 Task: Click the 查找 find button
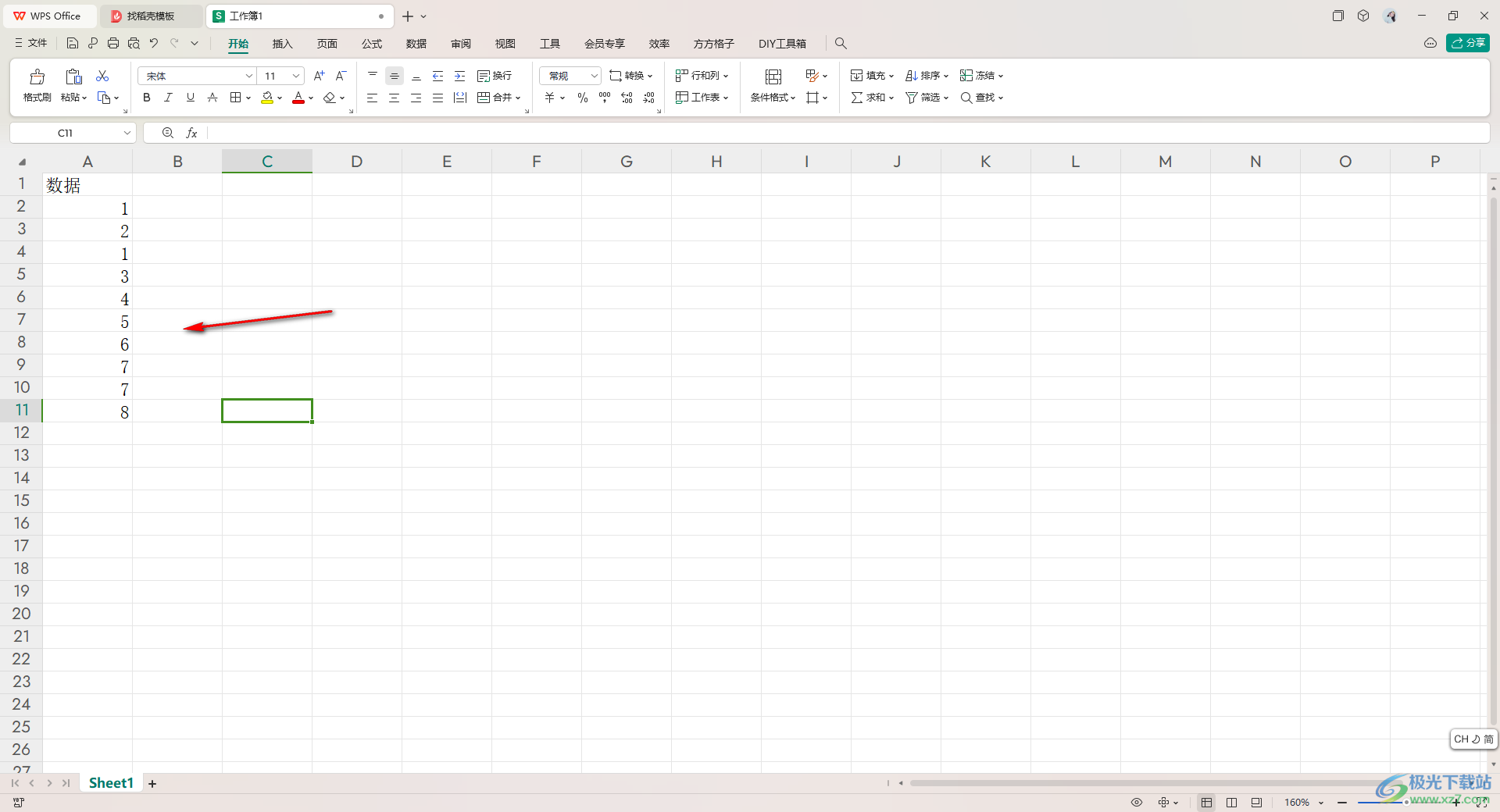tap(981, 98)
